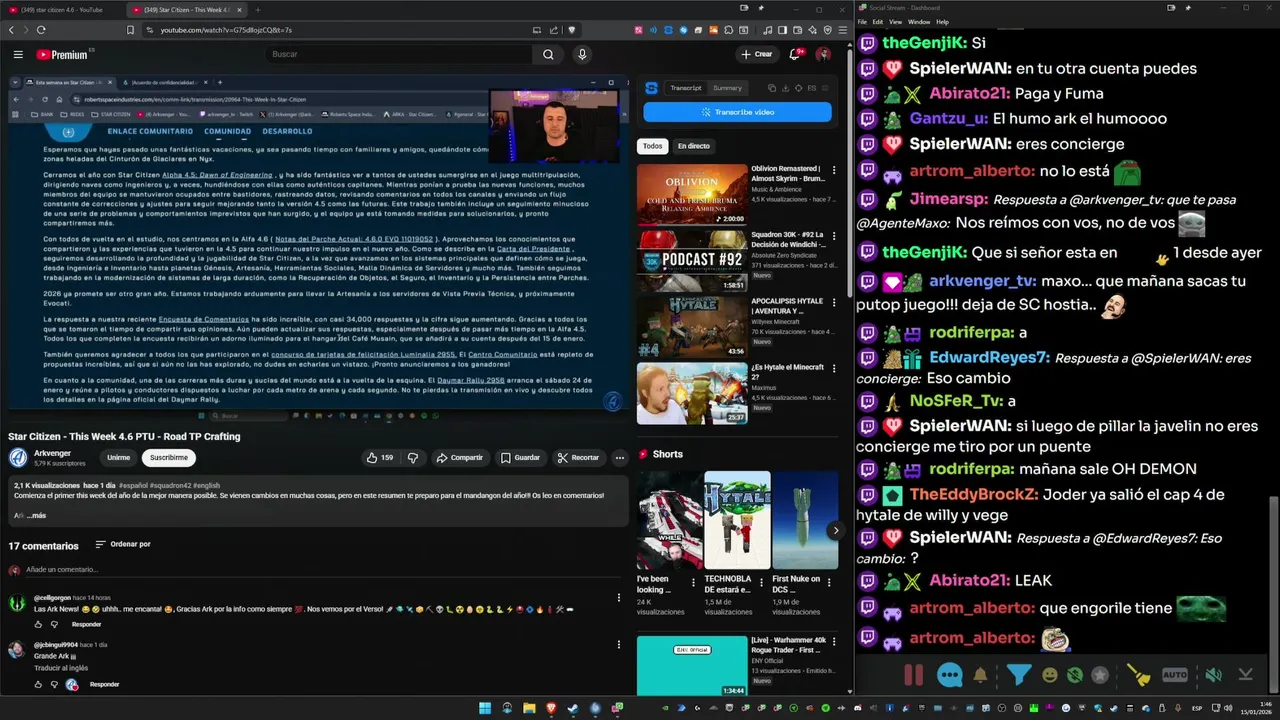Screen dimensions: 1280x720
Task: Select the Todos filter chip
Action: click(x=652, y=146)
